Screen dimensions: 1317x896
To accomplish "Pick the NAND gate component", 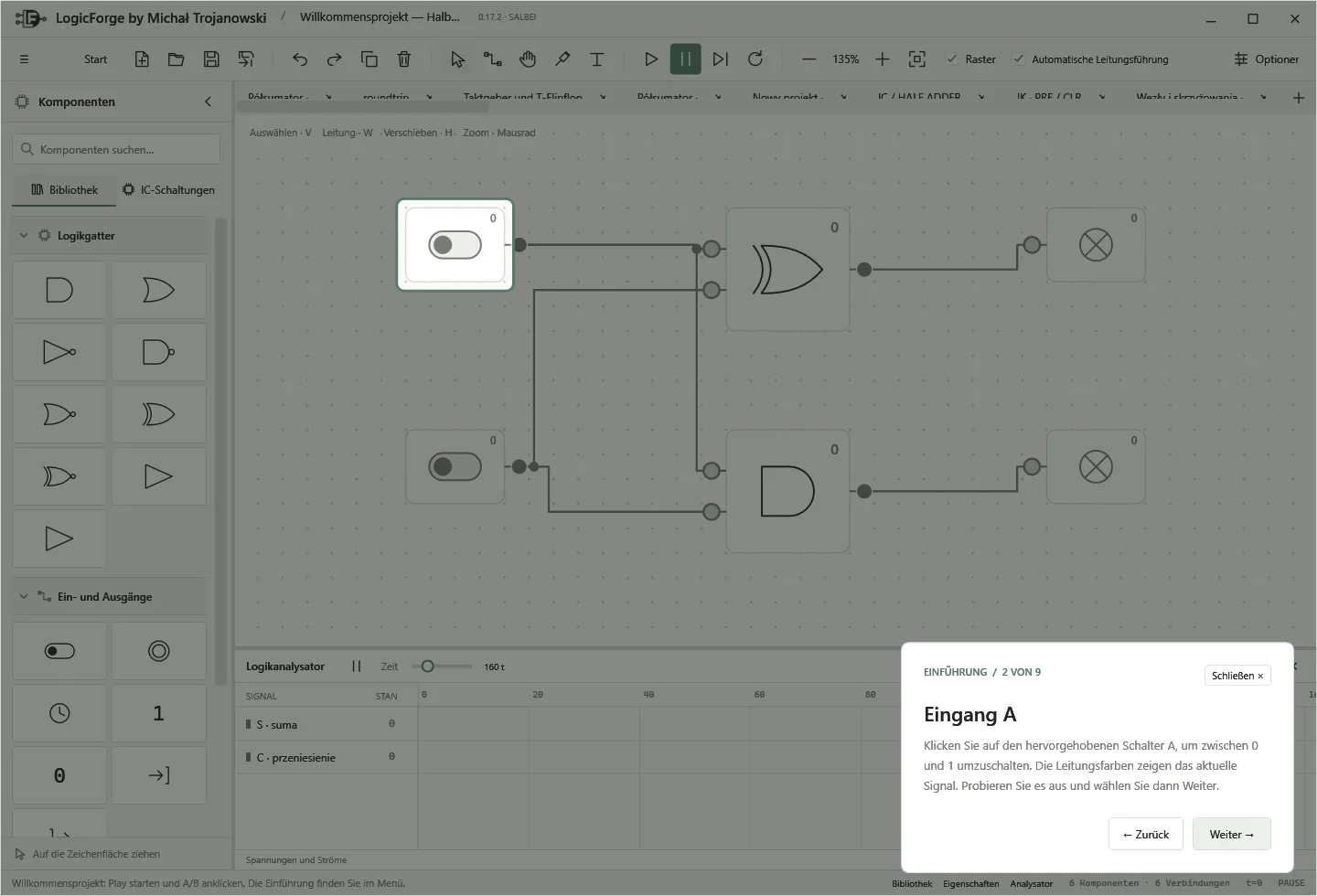I will coord(159,352).
